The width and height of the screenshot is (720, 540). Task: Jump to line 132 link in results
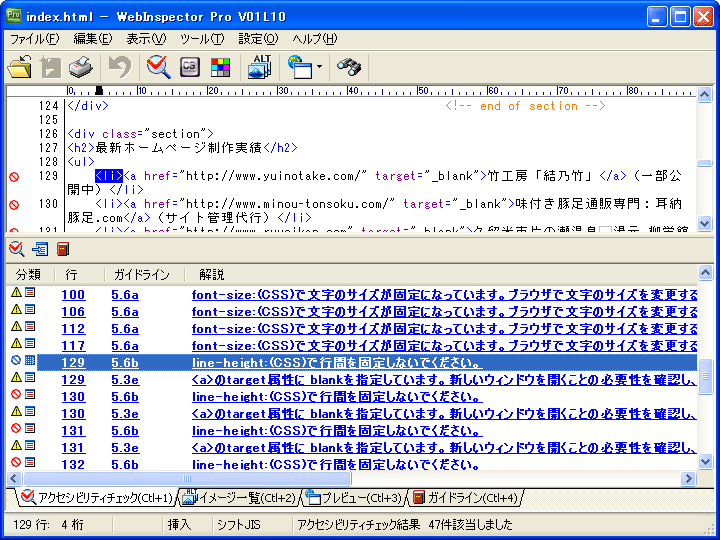tap(73, 465)
